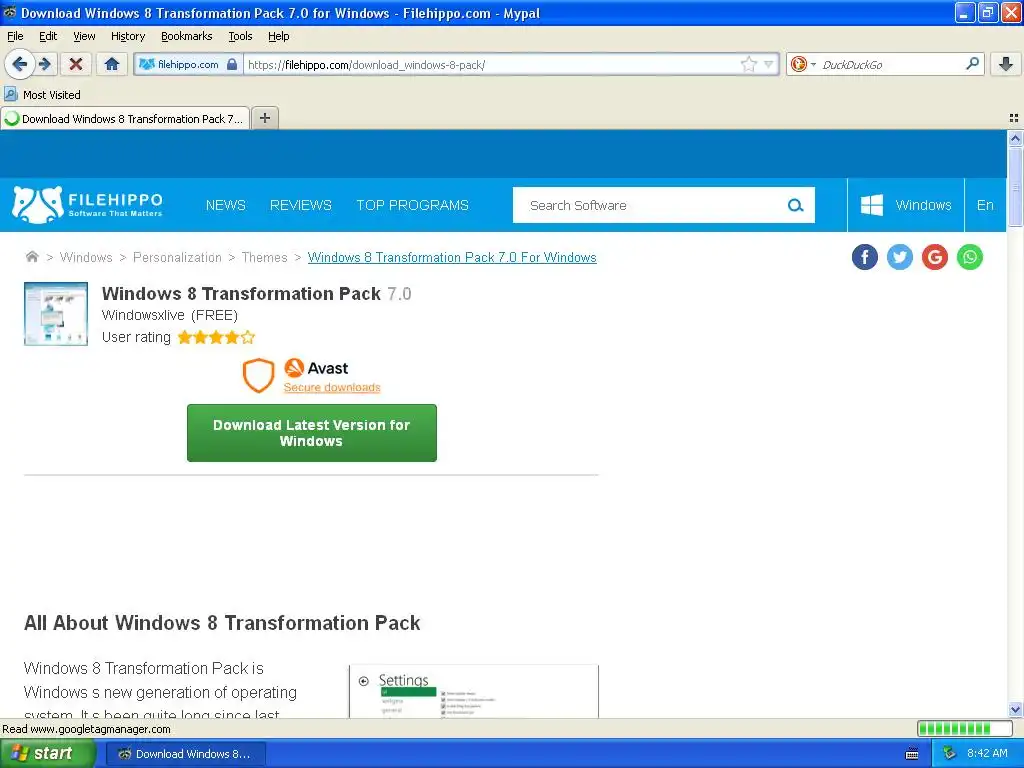
Task: Open the Most Visited bookmarks folder
Action: pos(42,95)
